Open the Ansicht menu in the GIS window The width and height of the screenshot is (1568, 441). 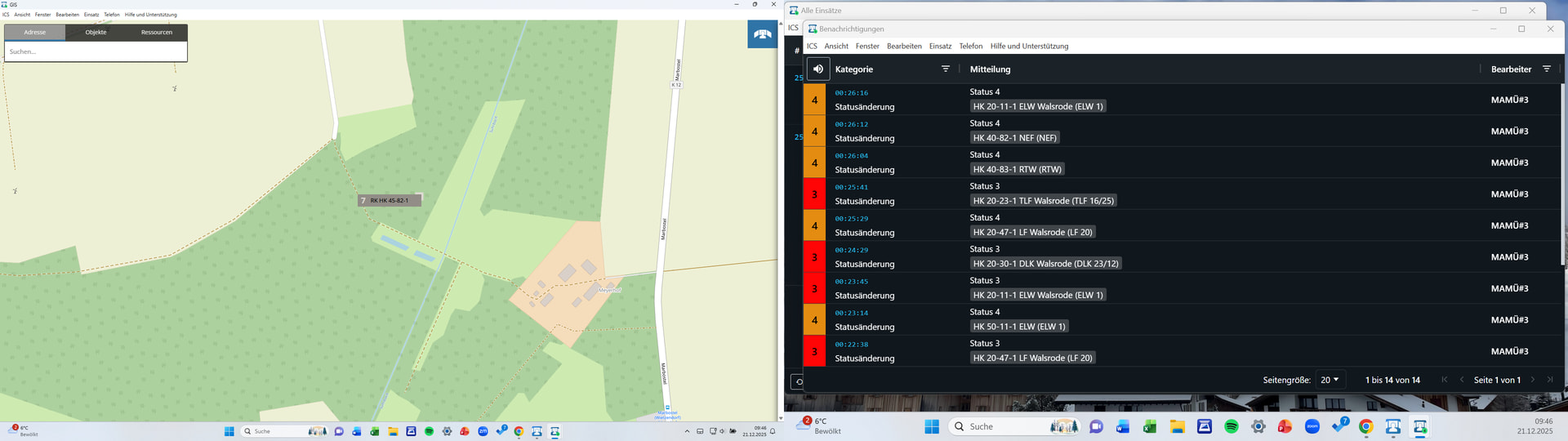(x=22, y=15)
